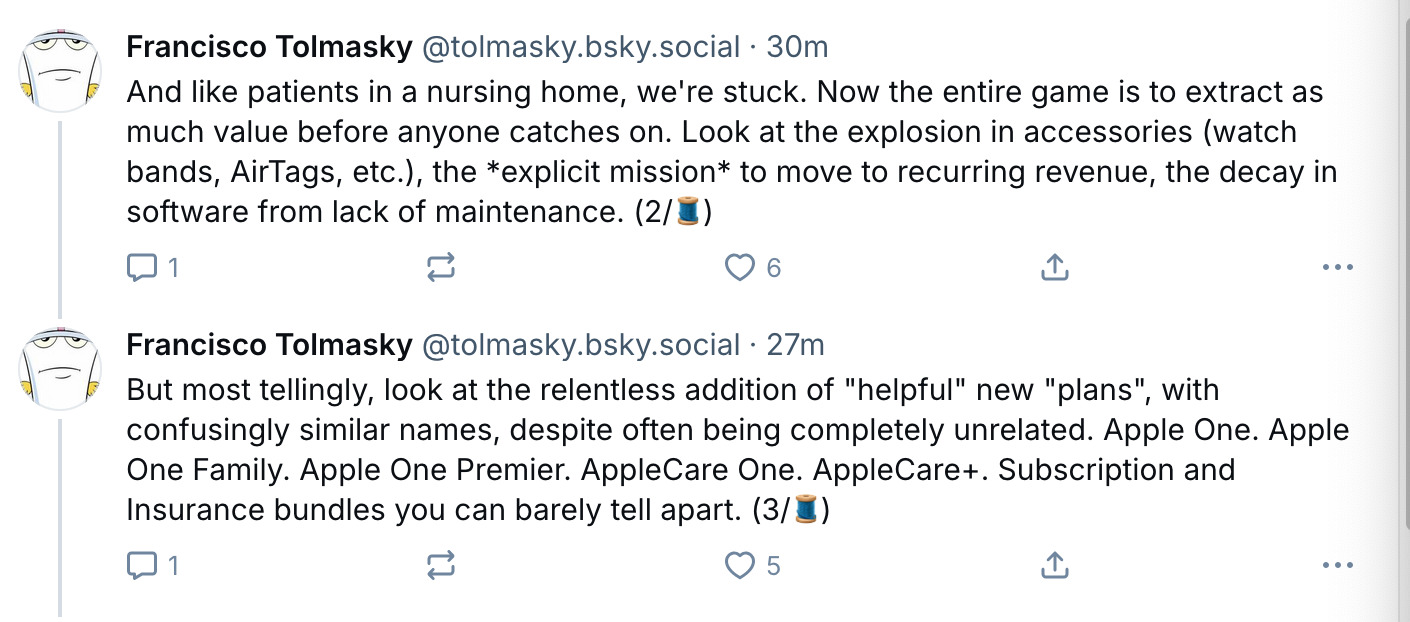Repost the thread post marked 3/🧵
The height and width of the screenshot is (622, 1410).
pyautogui.click(x=441, y=566)
